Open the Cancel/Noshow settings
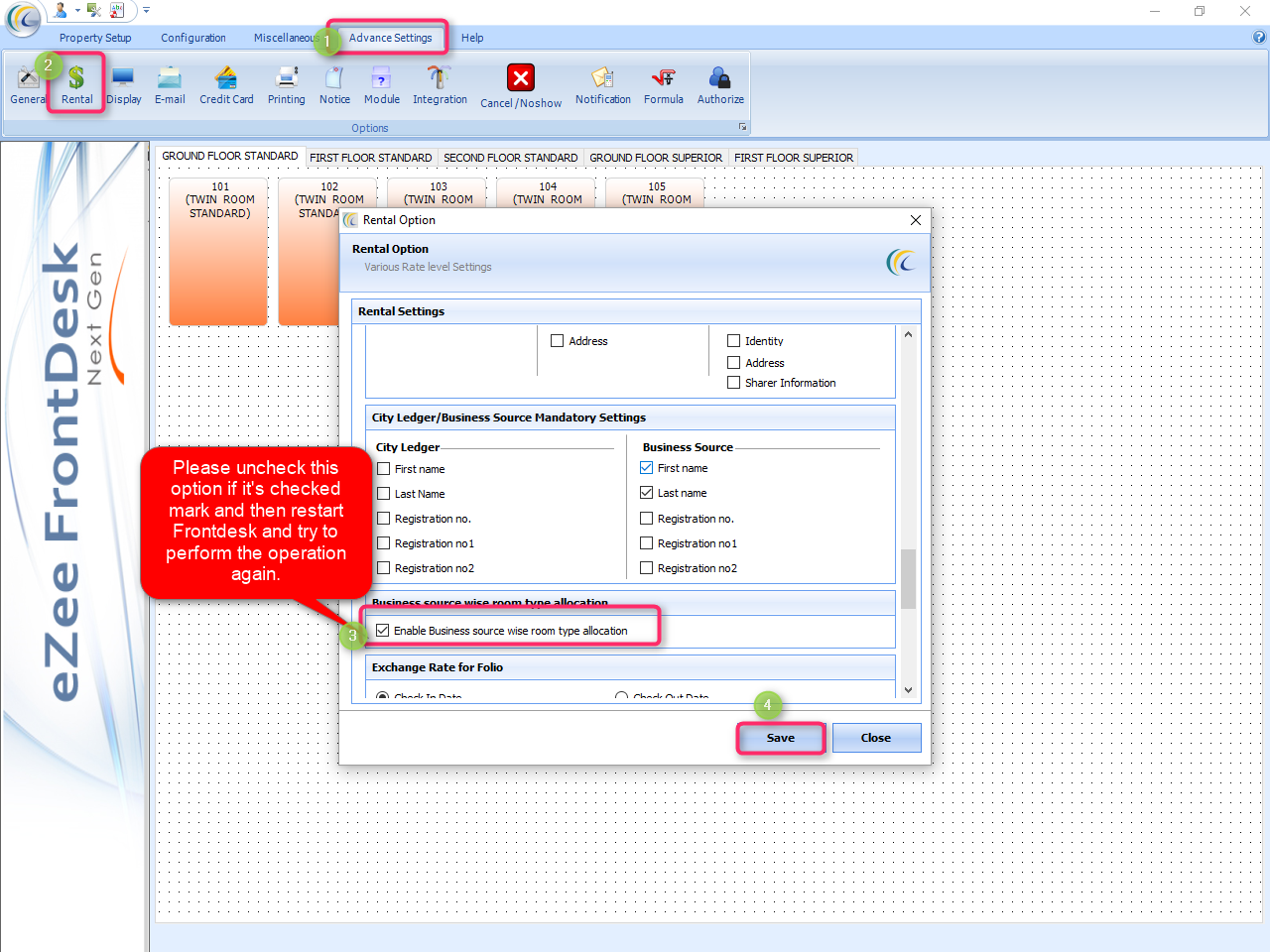Image resolution: width=1270 pixels, height=952 pixels. (521, 87)
